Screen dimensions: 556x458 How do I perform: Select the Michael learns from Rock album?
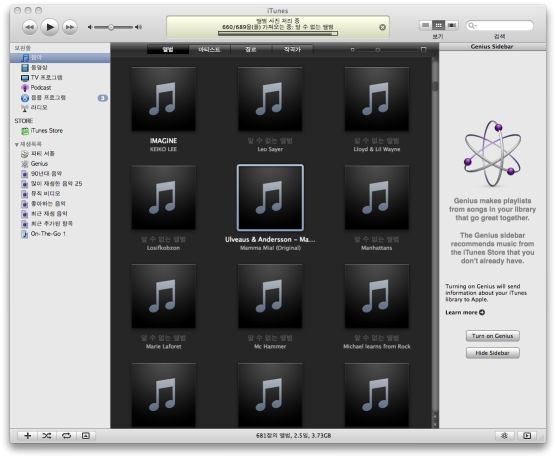[x=377, y=296]
